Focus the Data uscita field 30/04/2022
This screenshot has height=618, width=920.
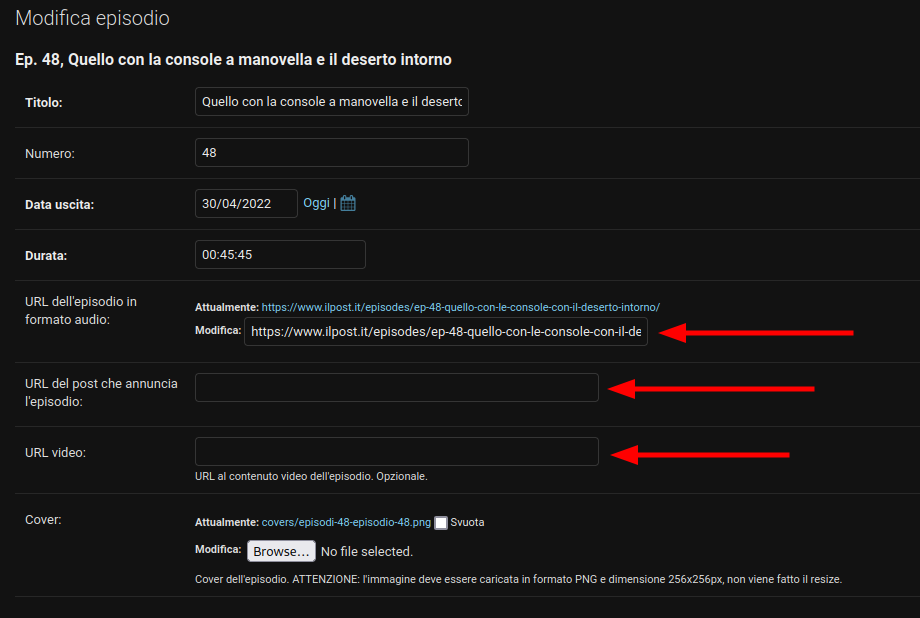pyautogui.click(x=246, y=204)
